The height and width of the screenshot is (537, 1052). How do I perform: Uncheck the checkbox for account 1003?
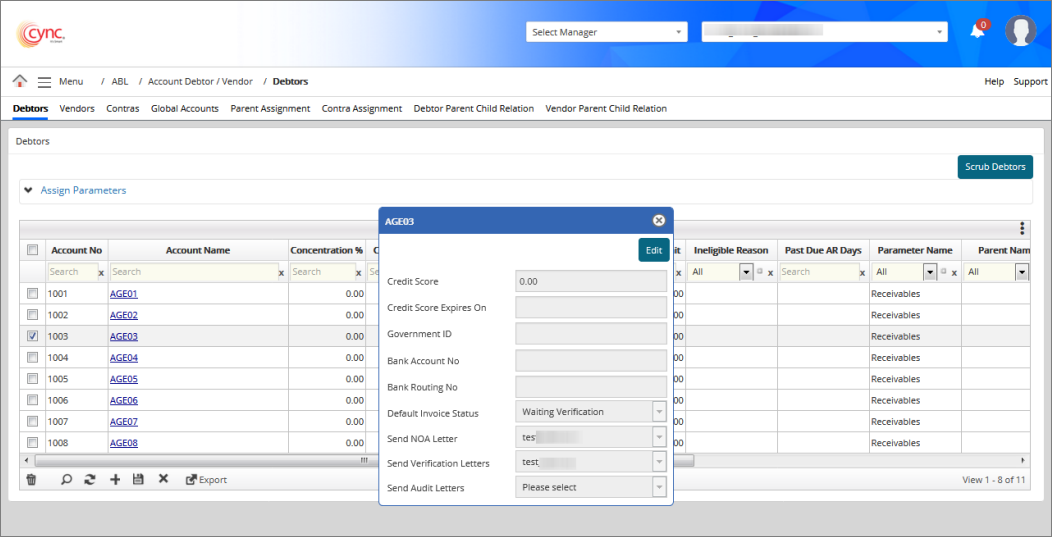(x=32, y=336)
